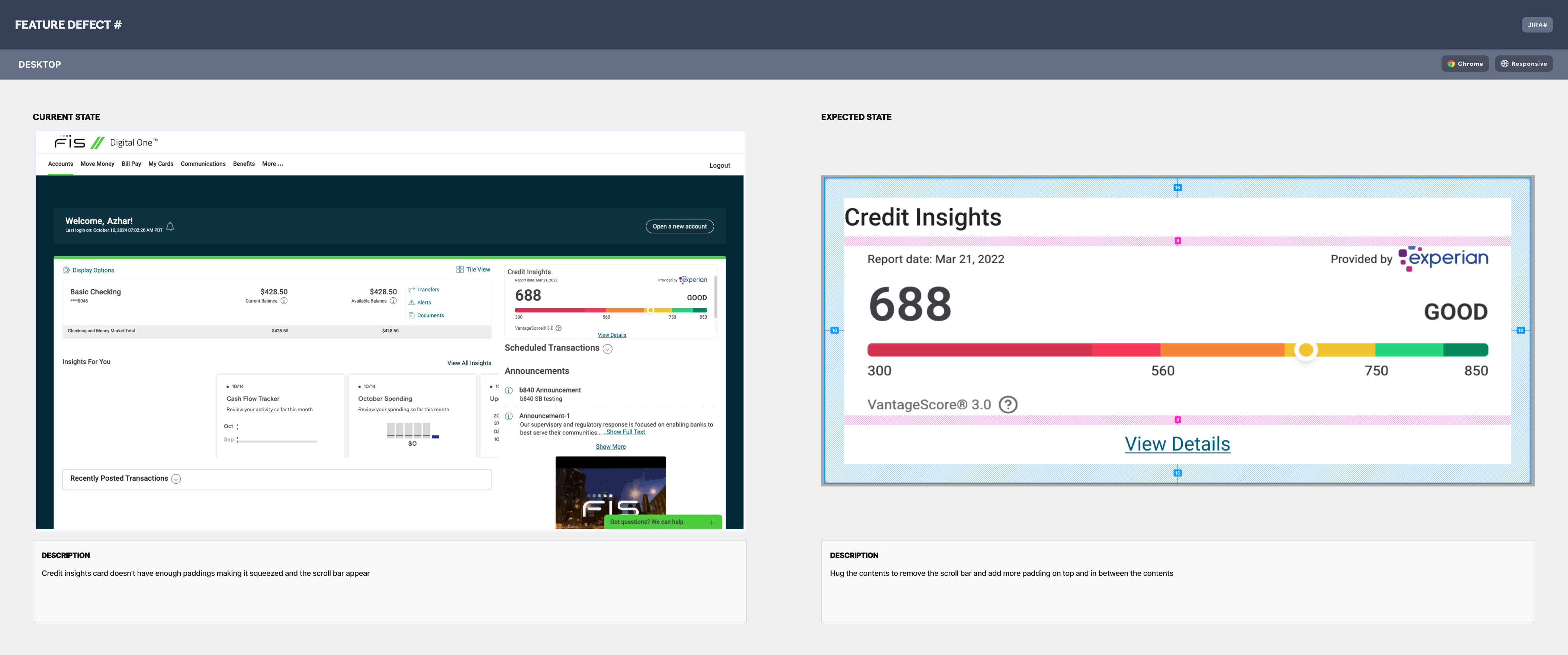
Task: Click the credit score marker on expected-state bar
Action: click(x=1305, y=350)
